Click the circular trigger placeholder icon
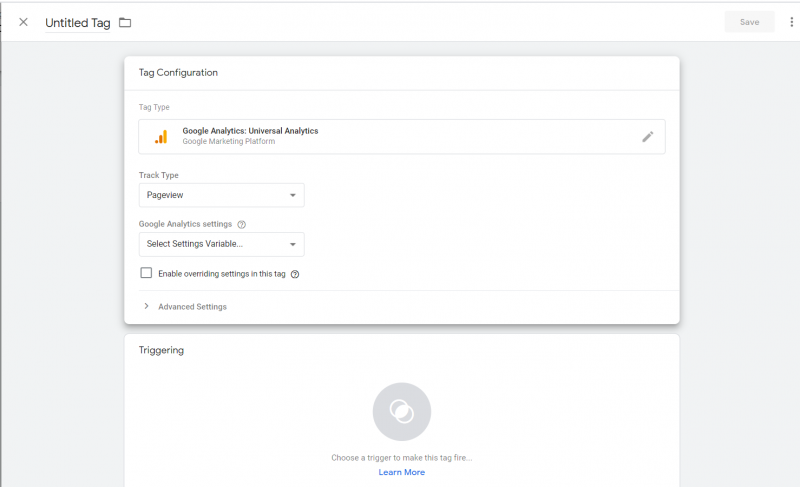The width and height of the screenshot is (800, 487). tap(402, 412)
